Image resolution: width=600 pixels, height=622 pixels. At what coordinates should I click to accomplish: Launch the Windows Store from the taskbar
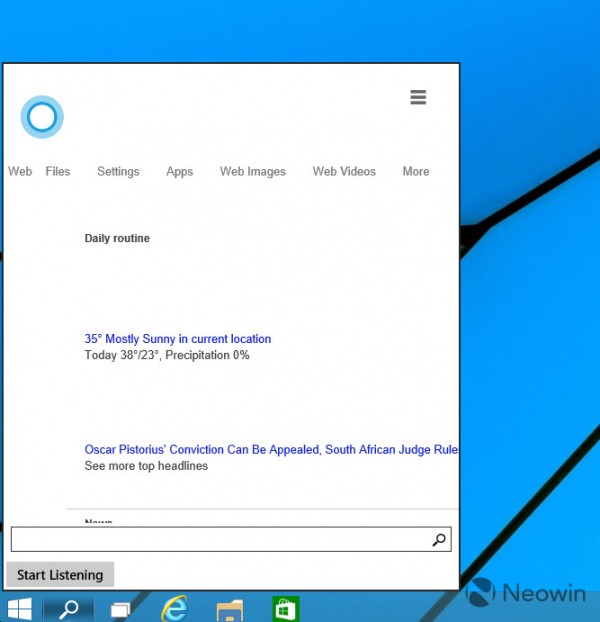(x=286, y=607)
